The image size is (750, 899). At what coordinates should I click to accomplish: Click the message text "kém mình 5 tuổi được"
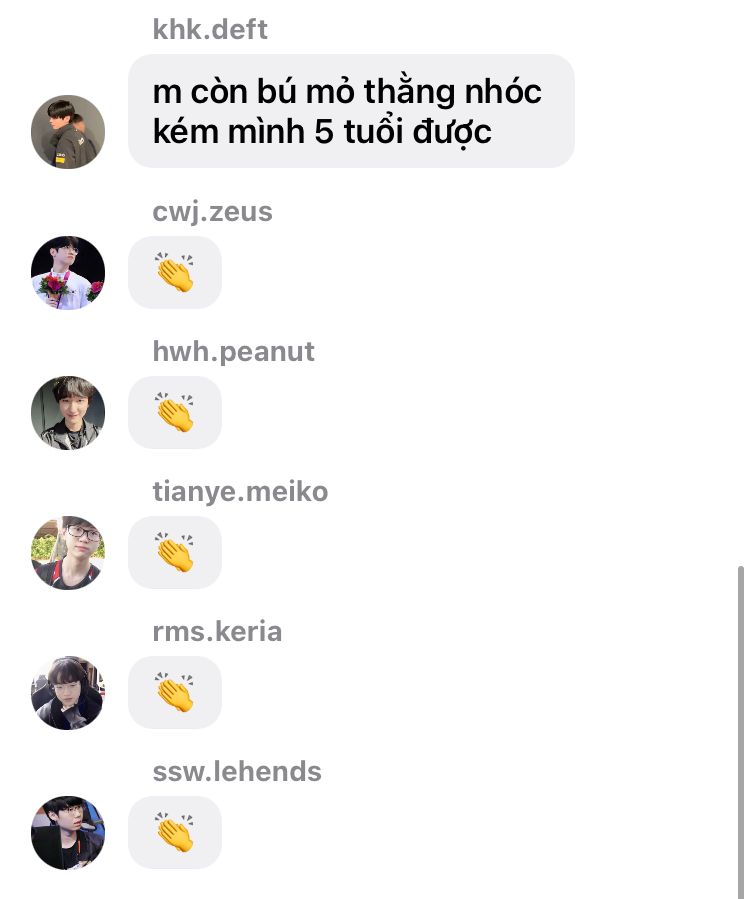tap(322, 132)
